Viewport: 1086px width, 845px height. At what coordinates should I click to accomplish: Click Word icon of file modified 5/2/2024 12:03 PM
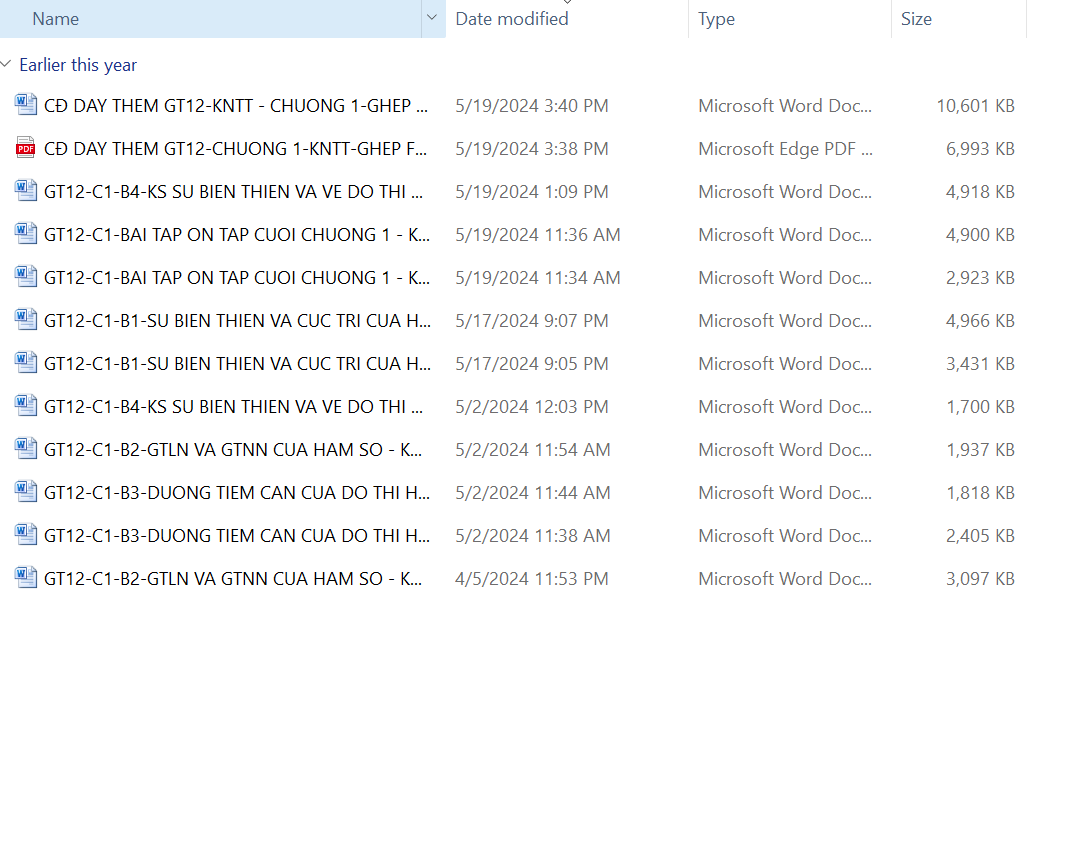pos(25,407)
